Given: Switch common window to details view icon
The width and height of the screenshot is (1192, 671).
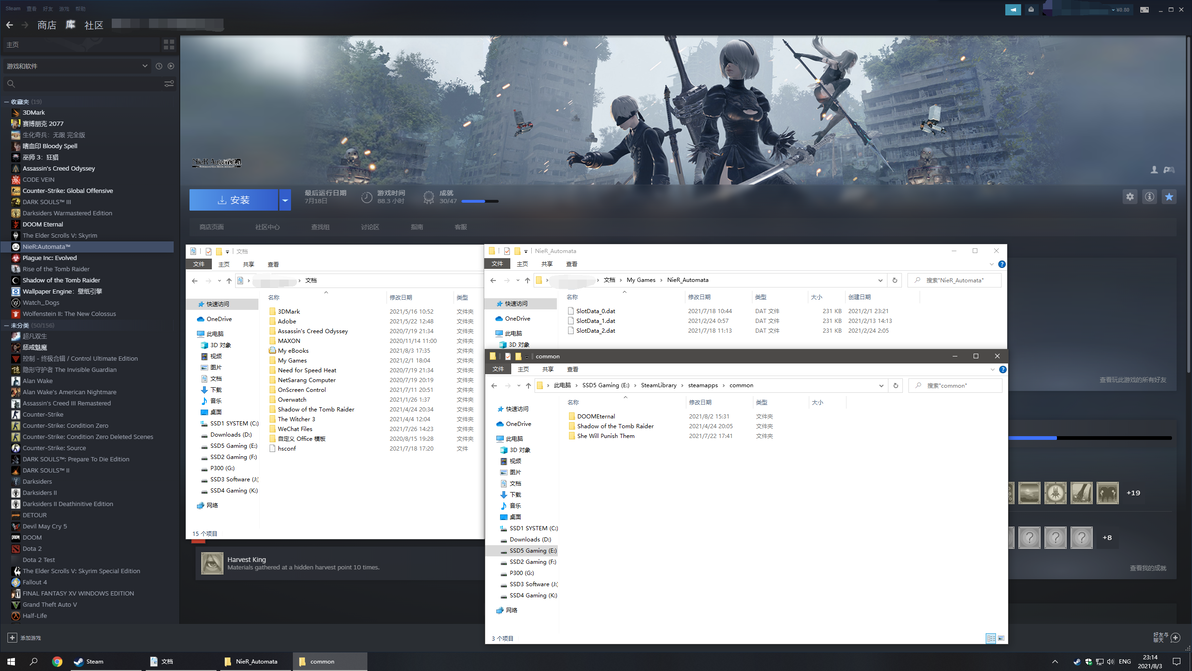Looking at the screenshot, I should pos(991,638).
